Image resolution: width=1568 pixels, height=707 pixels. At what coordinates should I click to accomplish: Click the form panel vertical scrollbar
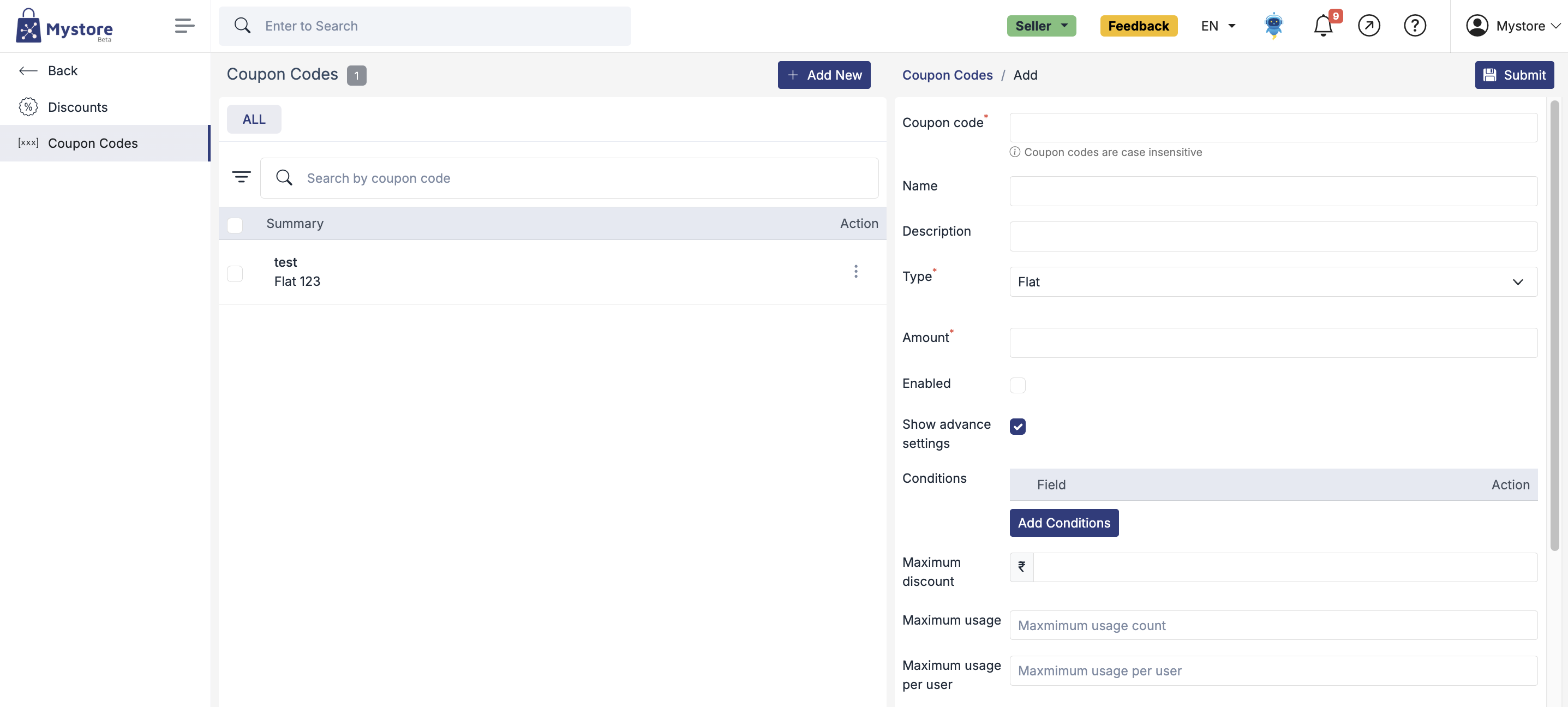(x=1554, y=326)
